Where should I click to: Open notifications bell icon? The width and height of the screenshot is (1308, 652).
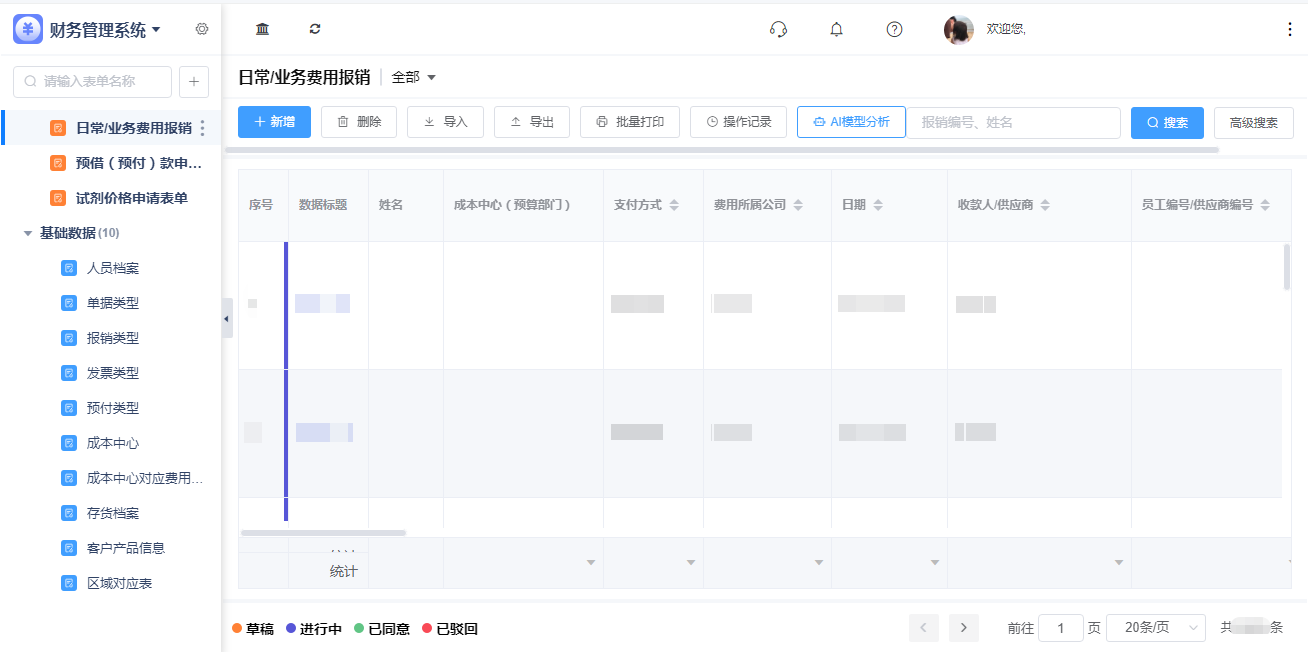[837, 29]
